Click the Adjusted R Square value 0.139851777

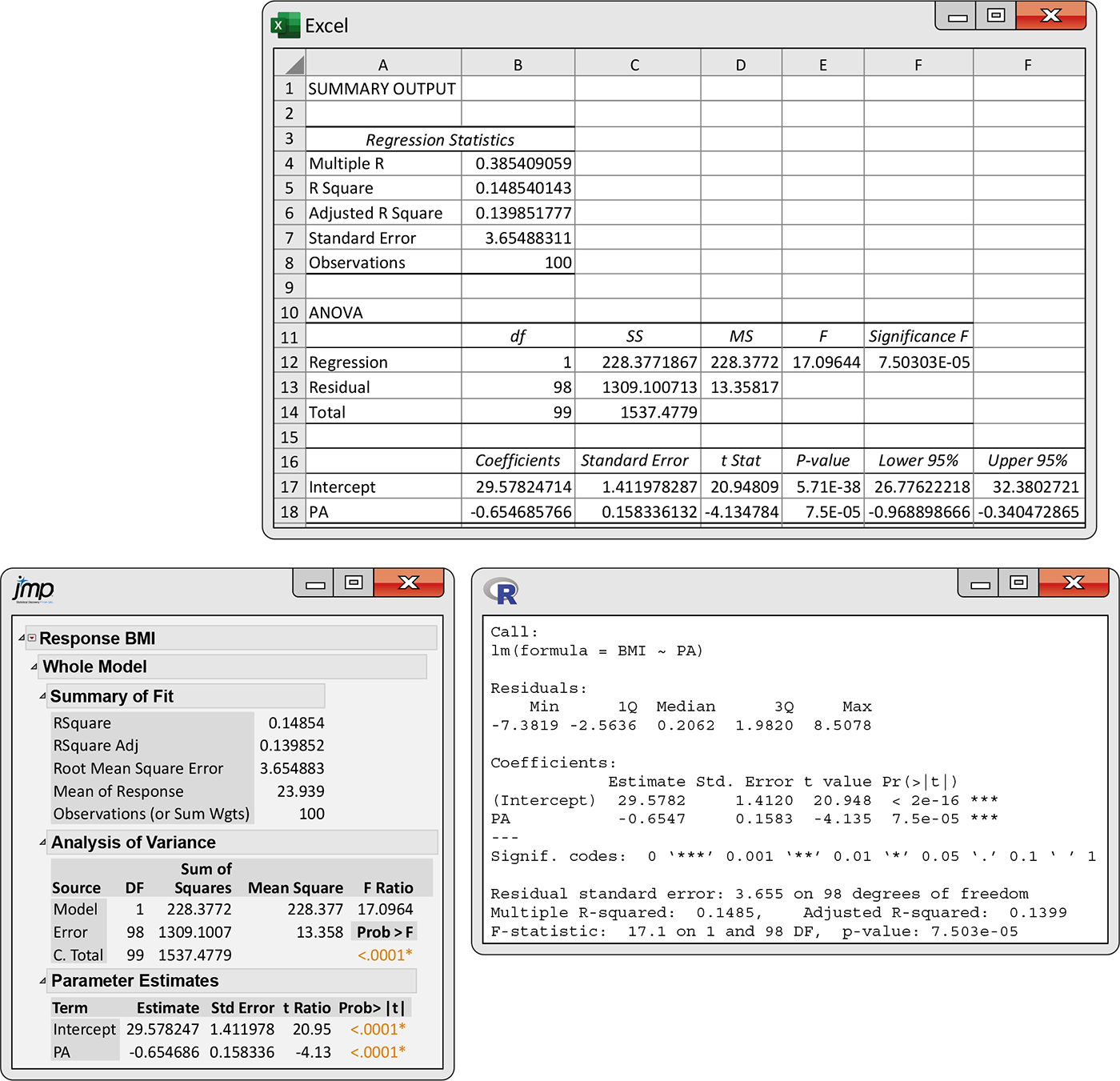point(518,214)
